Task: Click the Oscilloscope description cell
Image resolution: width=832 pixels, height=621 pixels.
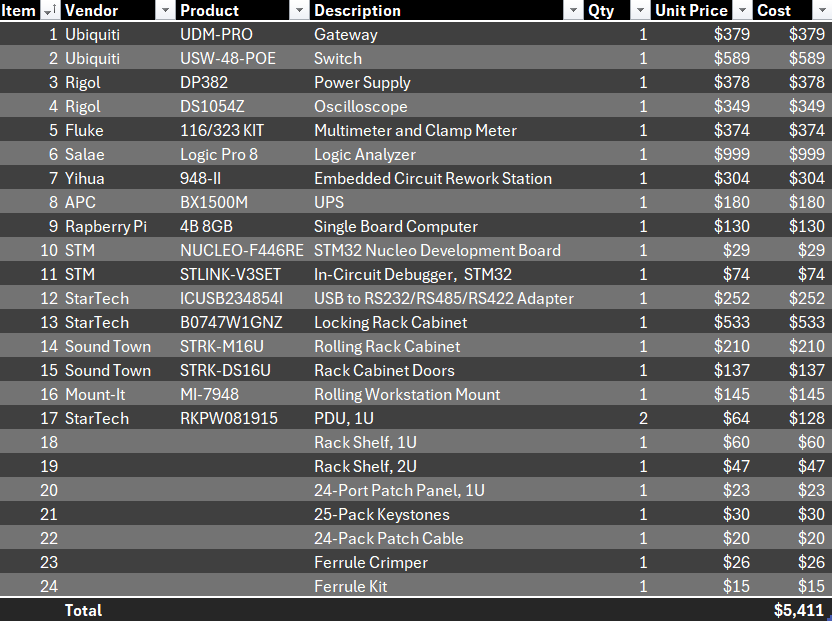Action: [447, 106]
